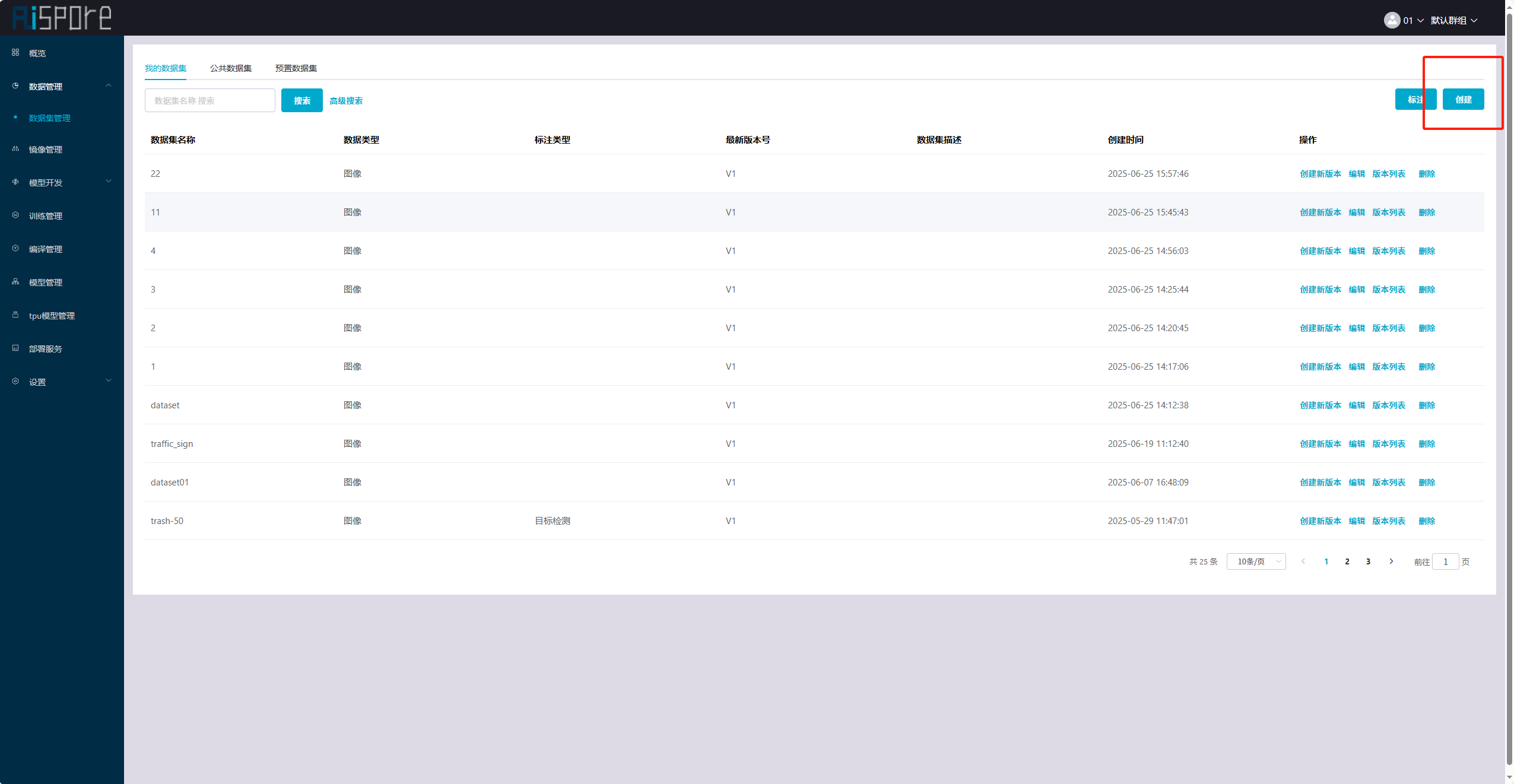Go to next page arrow in pagination
Screen dimensions: 1514x784
[x=1391, y=561]
